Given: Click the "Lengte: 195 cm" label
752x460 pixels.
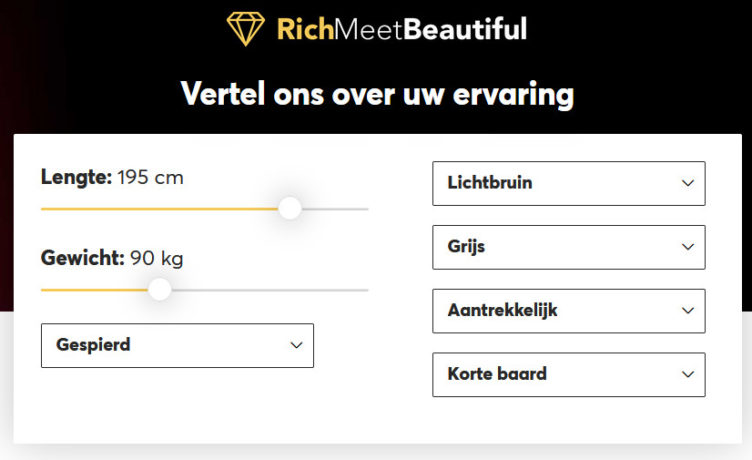Looking at the screenshot, I should [x=112, y=178].
